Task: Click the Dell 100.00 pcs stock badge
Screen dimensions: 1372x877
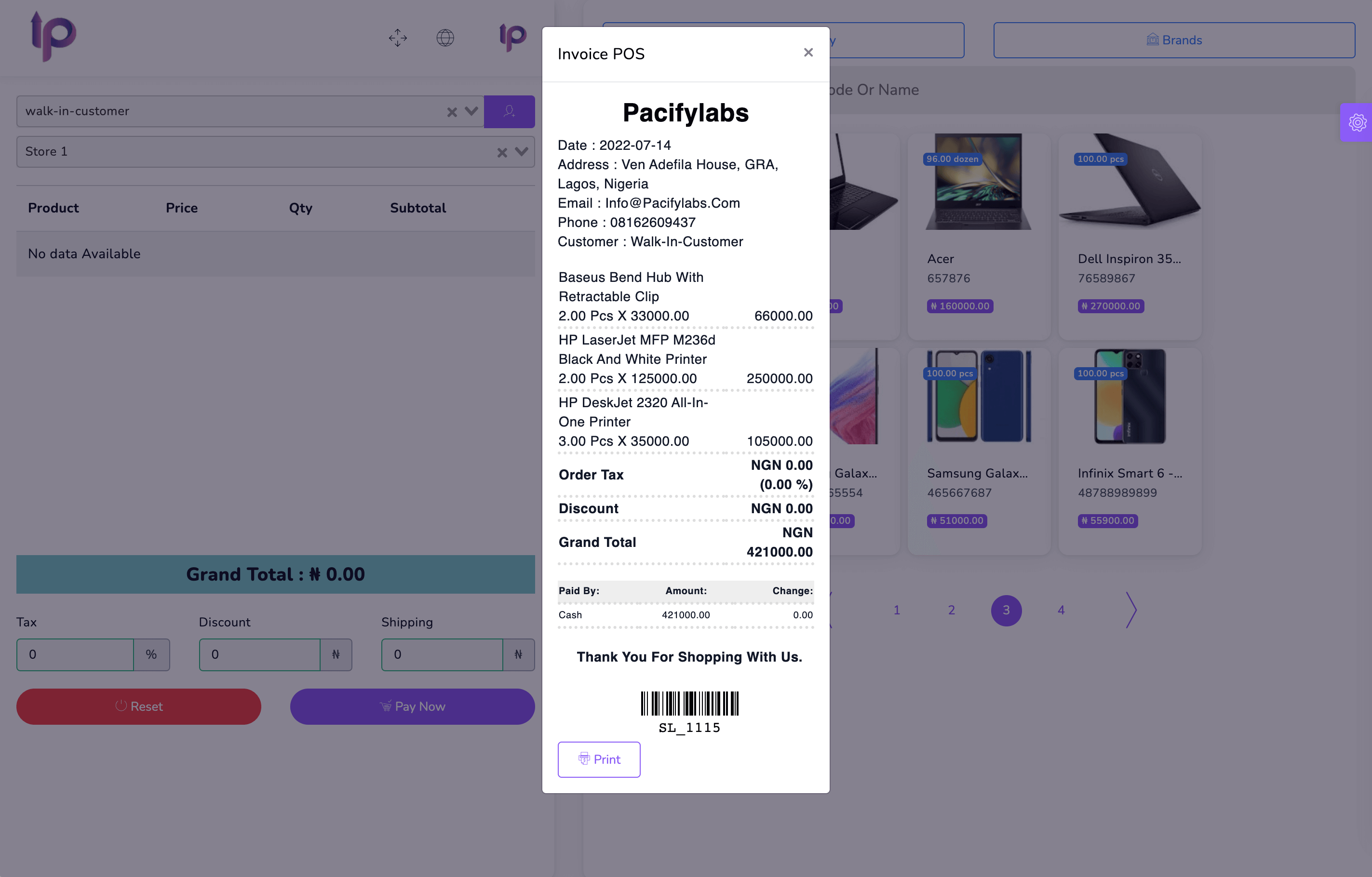Action: coord(1101,159)
